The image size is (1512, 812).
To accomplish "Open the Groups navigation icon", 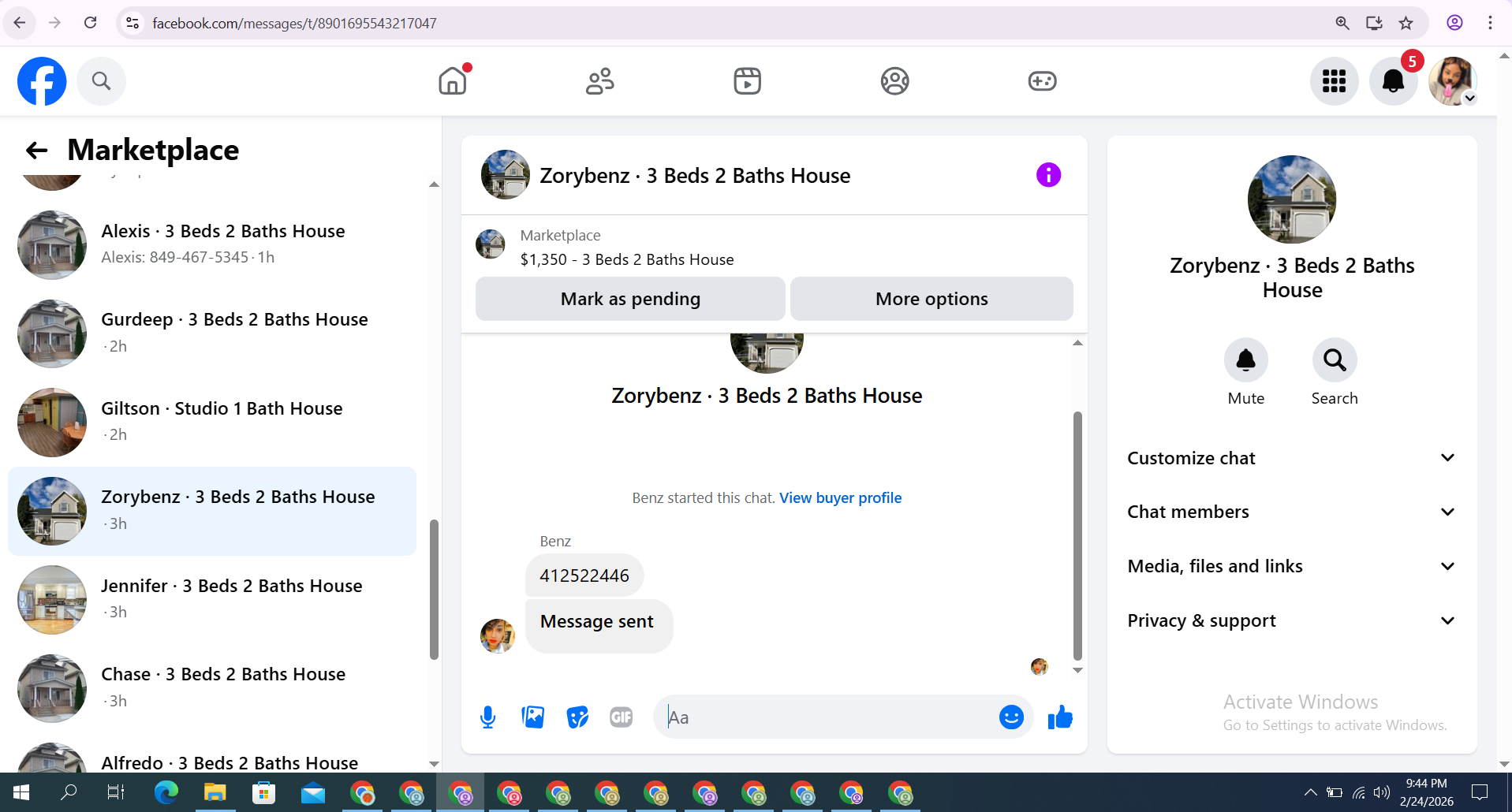I will (x=894, y=81).
